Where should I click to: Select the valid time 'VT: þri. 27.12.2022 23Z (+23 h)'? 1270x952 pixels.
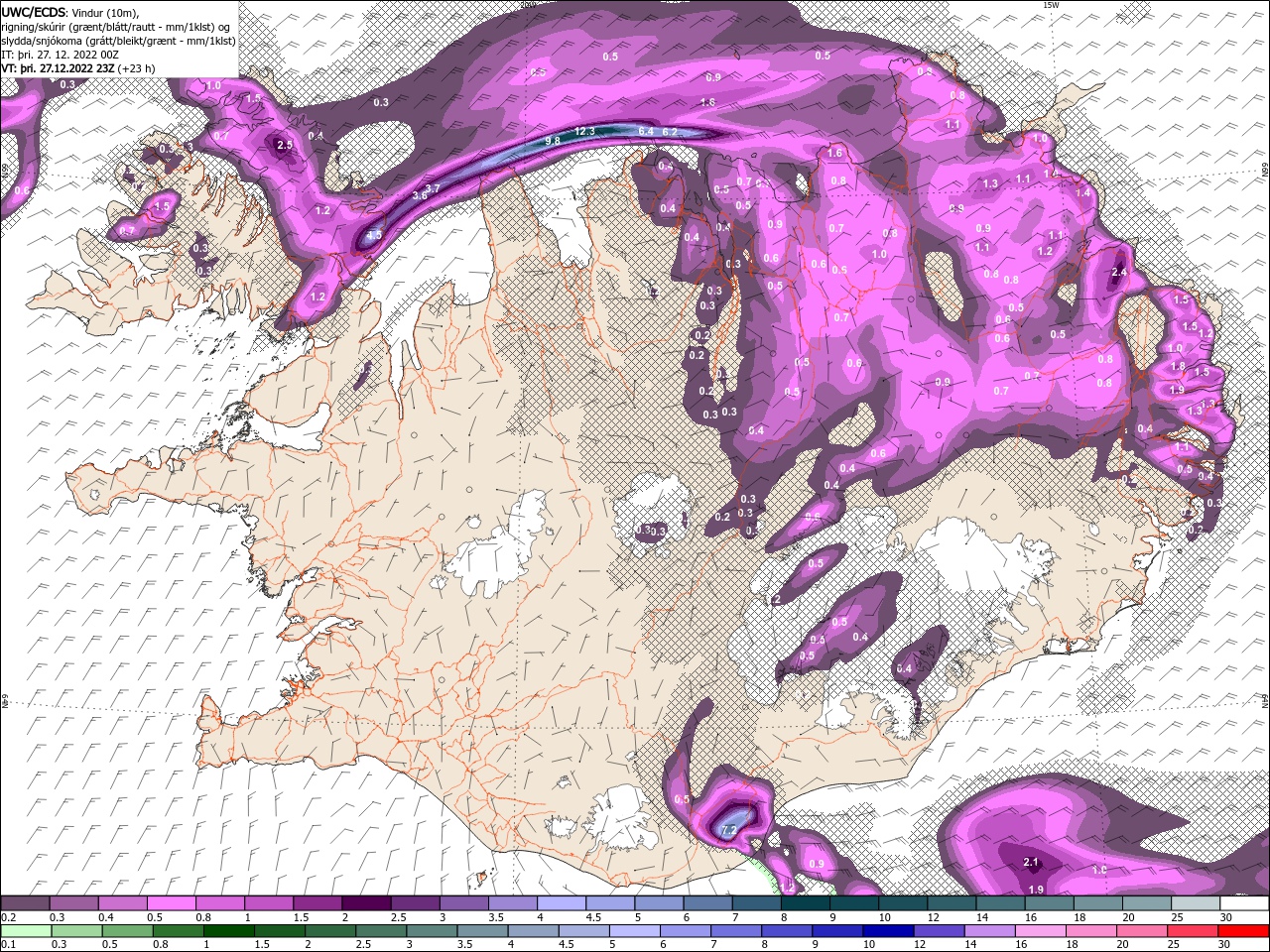coord(77,68)
